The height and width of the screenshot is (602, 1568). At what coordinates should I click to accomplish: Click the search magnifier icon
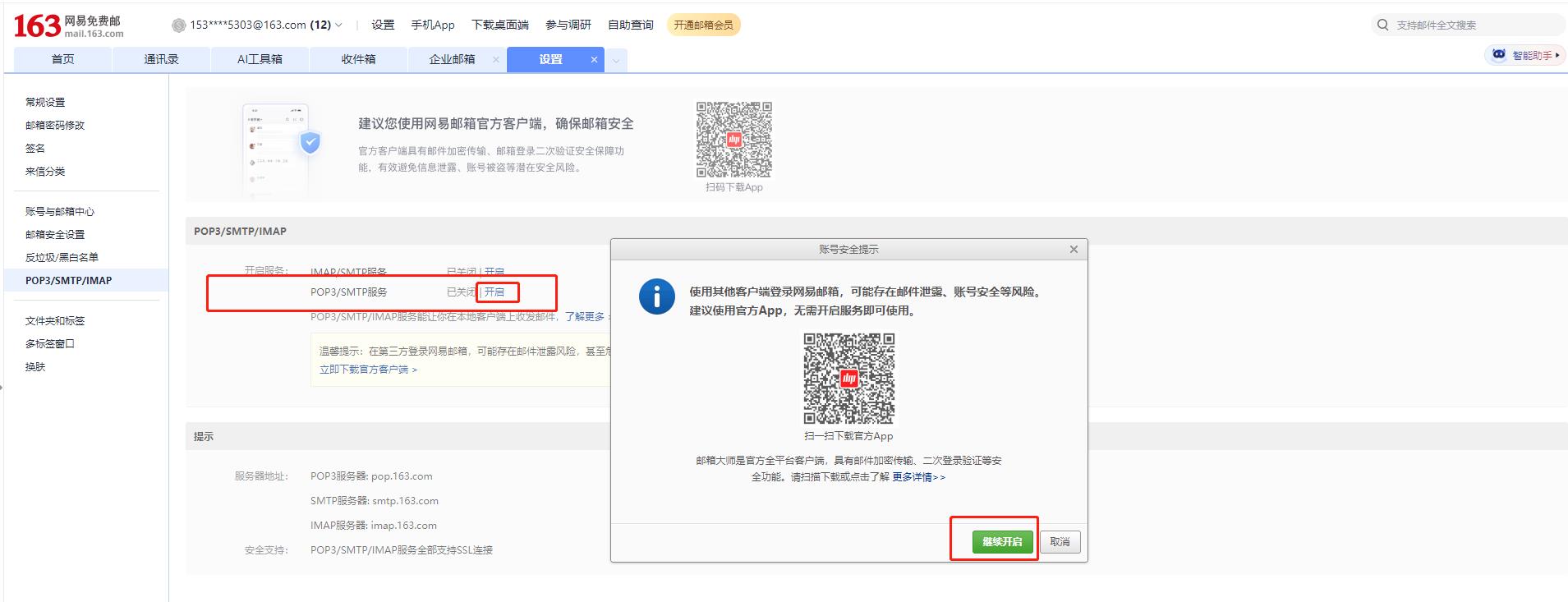(1382, 25)
